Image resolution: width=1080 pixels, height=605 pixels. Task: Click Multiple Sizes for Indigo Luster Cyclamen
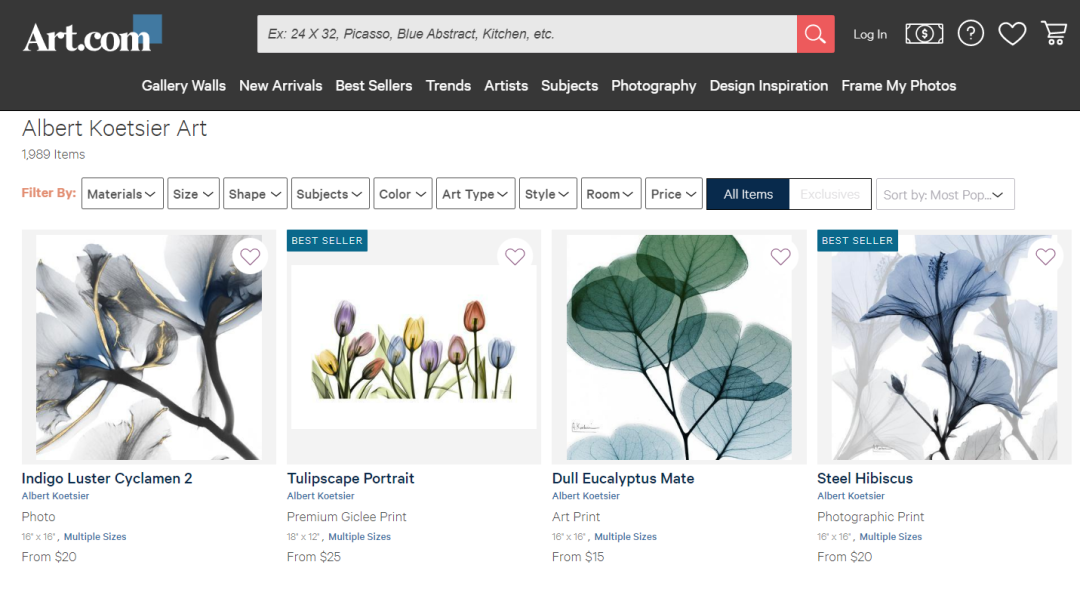[x=95, y=537]
